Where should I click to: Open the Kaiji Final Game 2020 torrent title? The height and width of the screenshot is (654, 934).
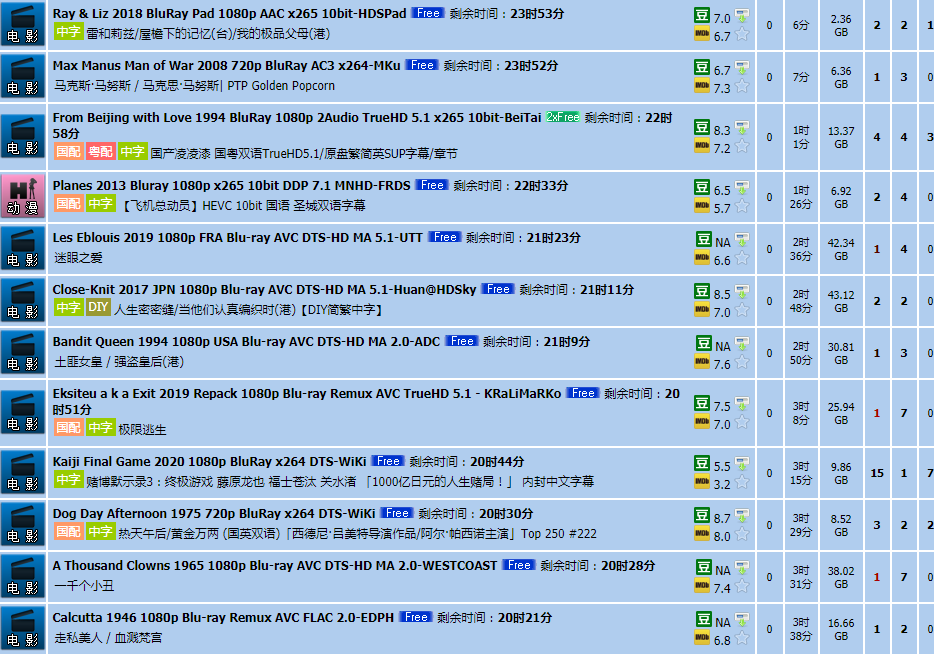click(209, 462)
